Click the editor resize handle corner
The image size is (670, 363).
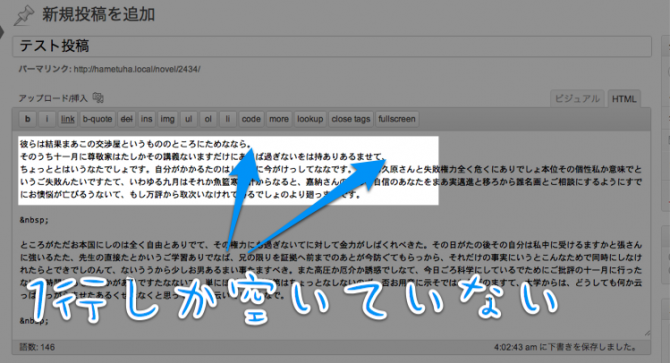click(x=647, y=333)
